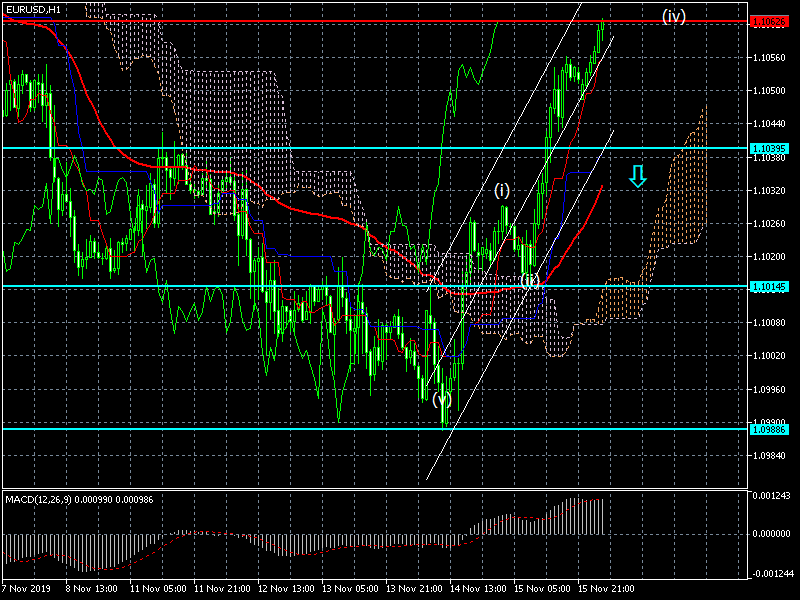Viewport: 800px width, 600px height.
Task: Select the (iv) wave label
Action: click(x=673, y=16)
